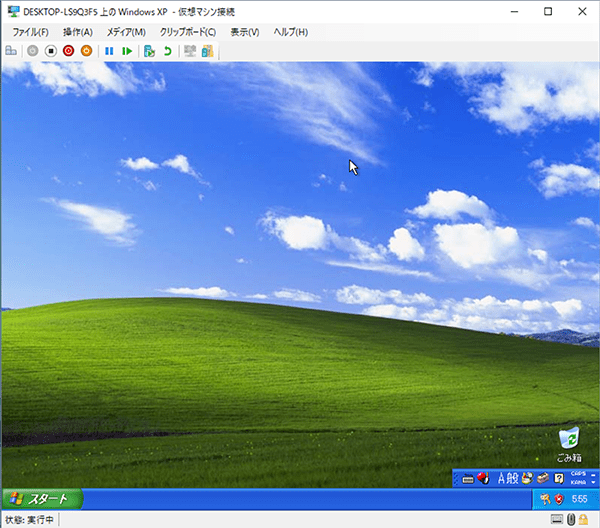
Task: Click the red security shield tray icon
Action: [x=559, y=499]
